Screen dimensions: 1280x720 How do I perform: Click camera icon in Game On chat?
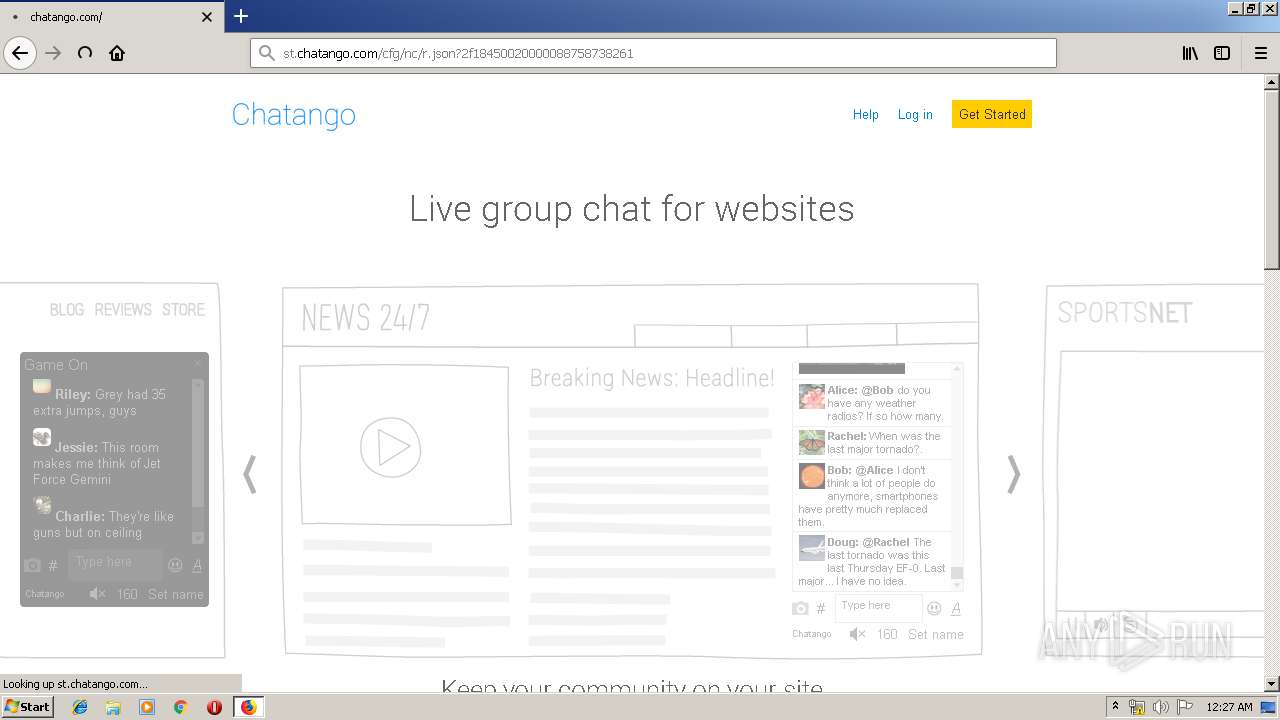(32, 565)
